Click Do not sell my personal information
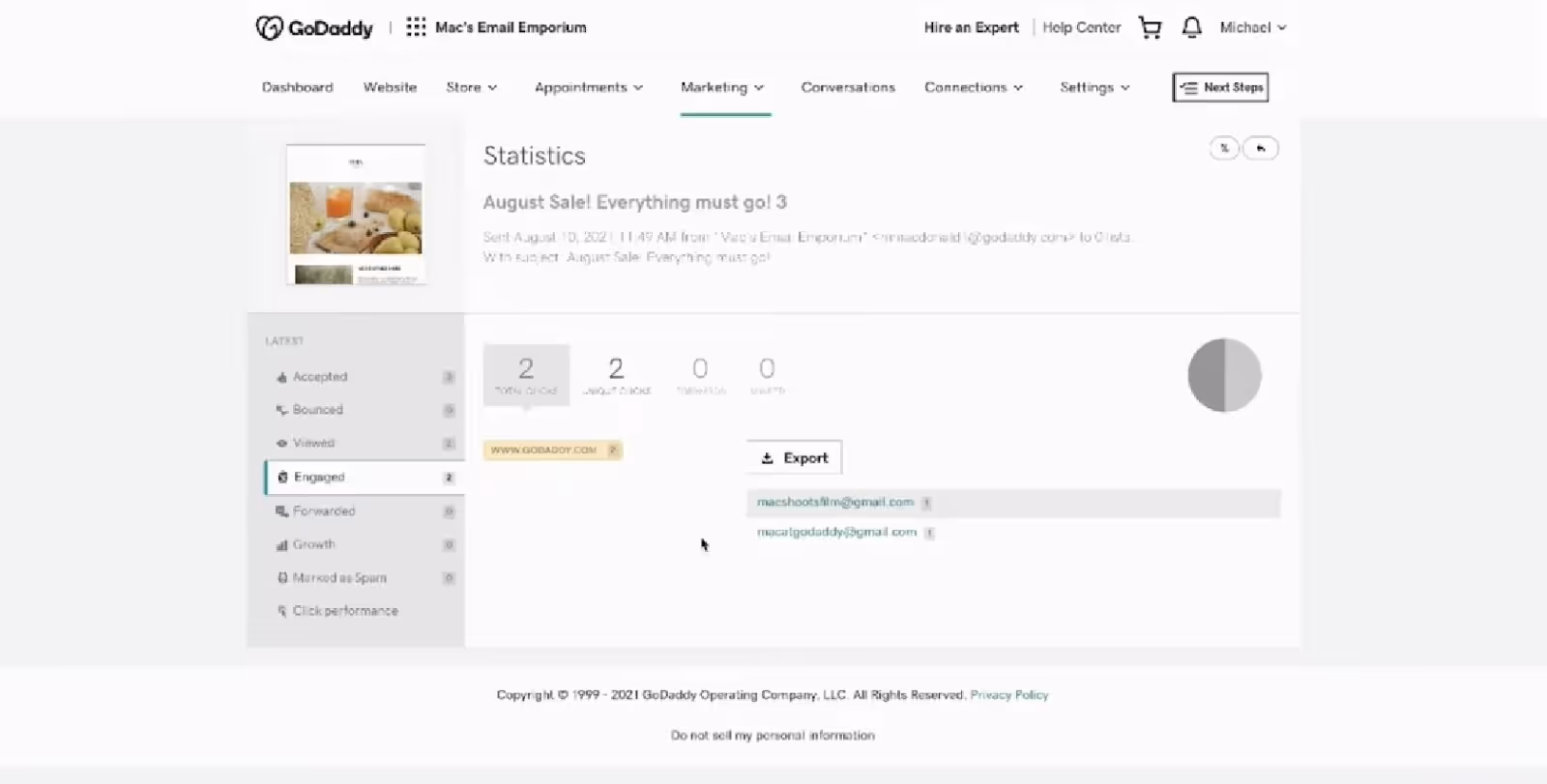1547x784 pixels. pyautogui.click(x=773, y=736)
